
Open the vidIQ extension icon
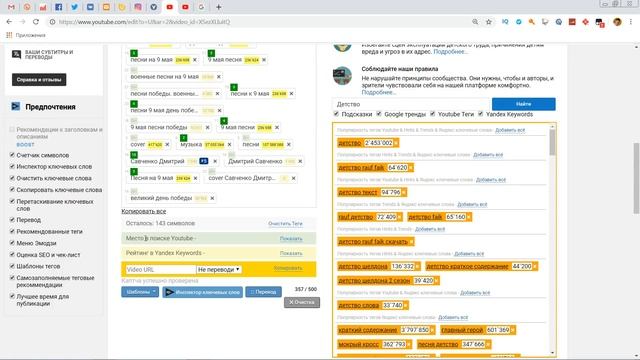pyautogui.click(x=505, y=22)
